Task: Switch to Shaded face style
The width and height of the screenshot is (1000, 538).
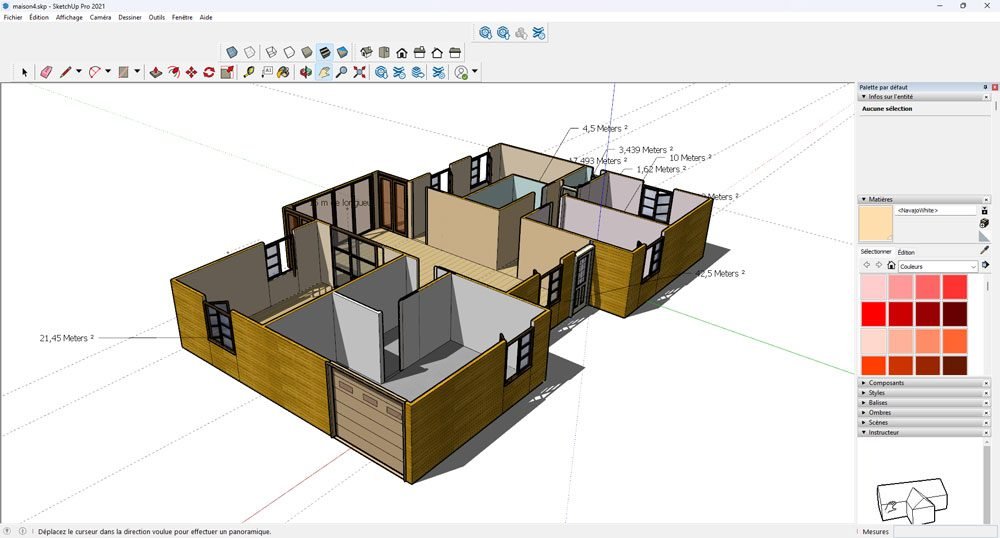Action: pos(307,52)
